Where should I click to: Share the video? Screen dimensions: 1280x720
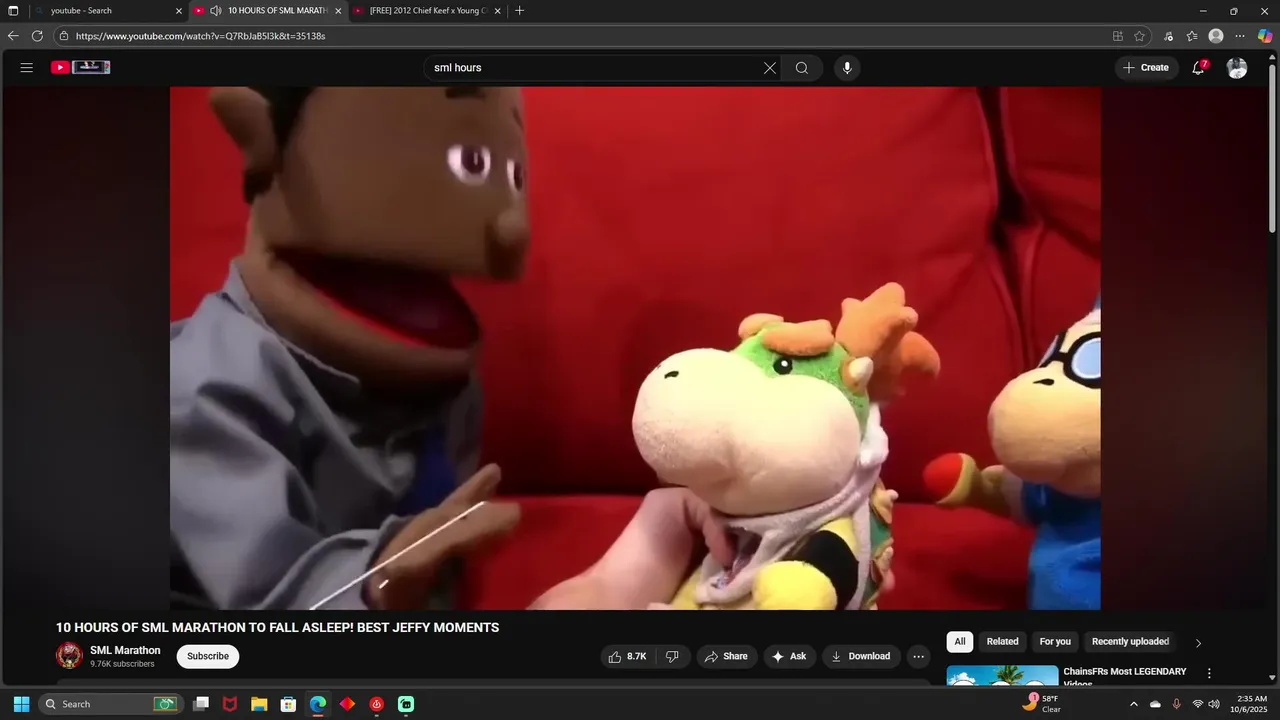(727, 656)
